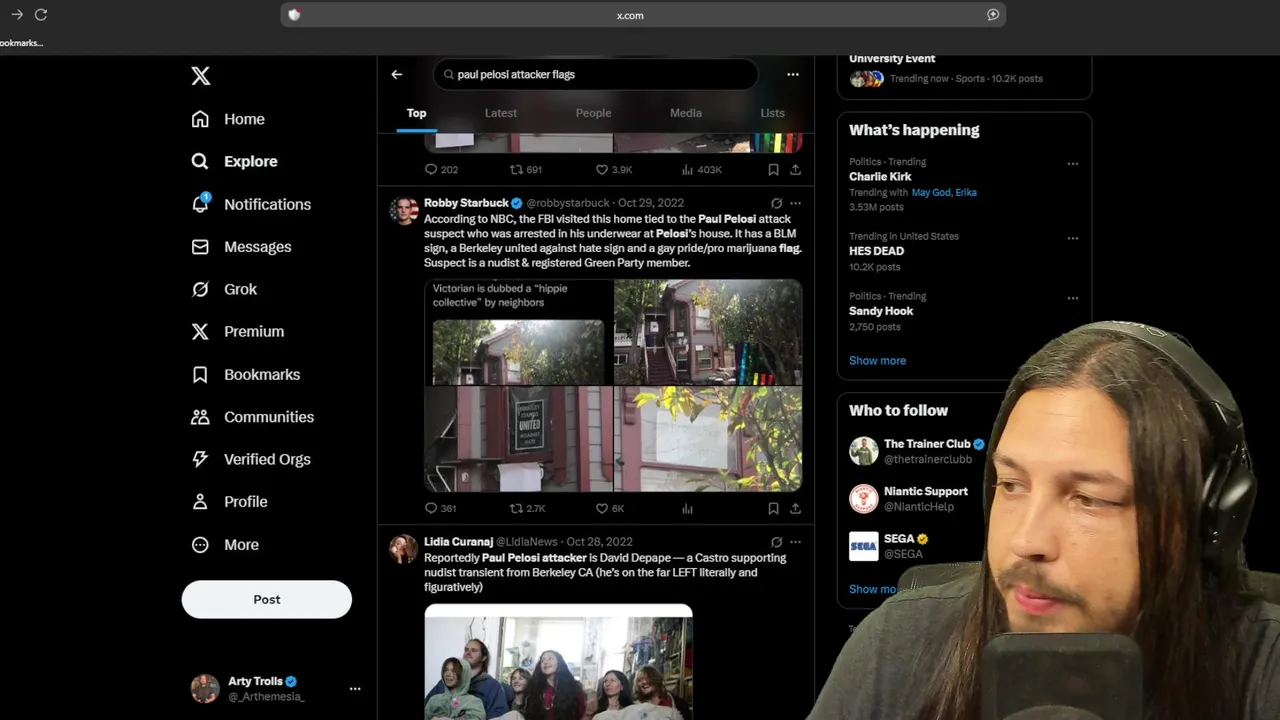The height and width of the screenshot is (720, 1280).
Task: Switch to the People tab
Action: pyautogui.click(x=593, y=113)
